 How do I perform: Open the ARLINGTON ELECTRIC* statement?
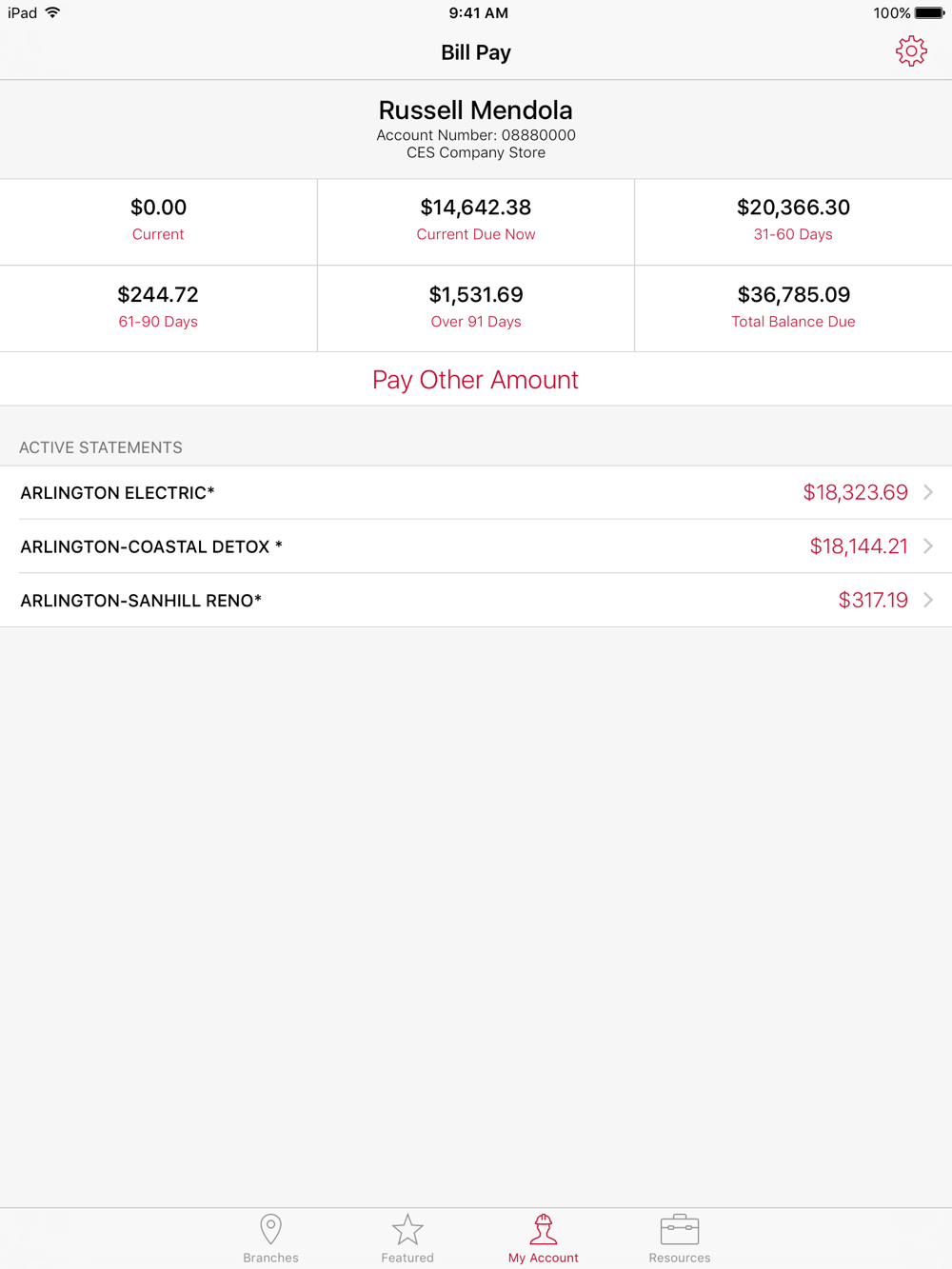tap(118, 493)
